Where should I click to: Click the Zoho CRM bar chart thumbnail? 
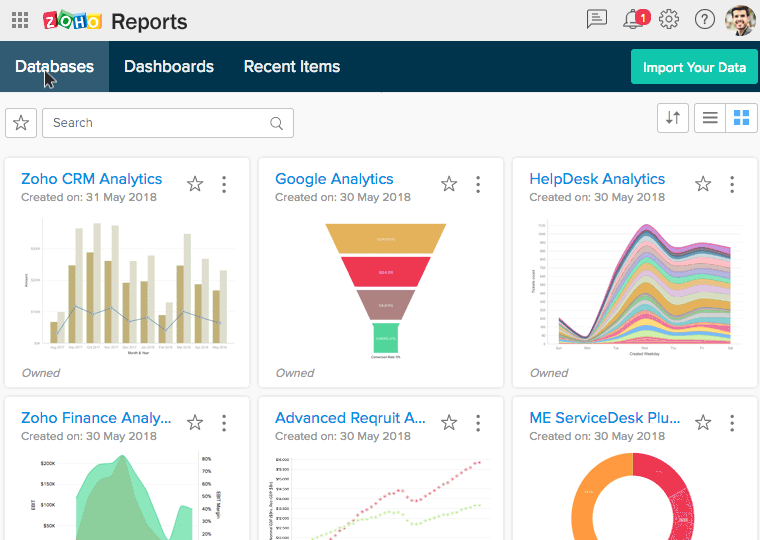pyautogui.click(x=129, y=286)
